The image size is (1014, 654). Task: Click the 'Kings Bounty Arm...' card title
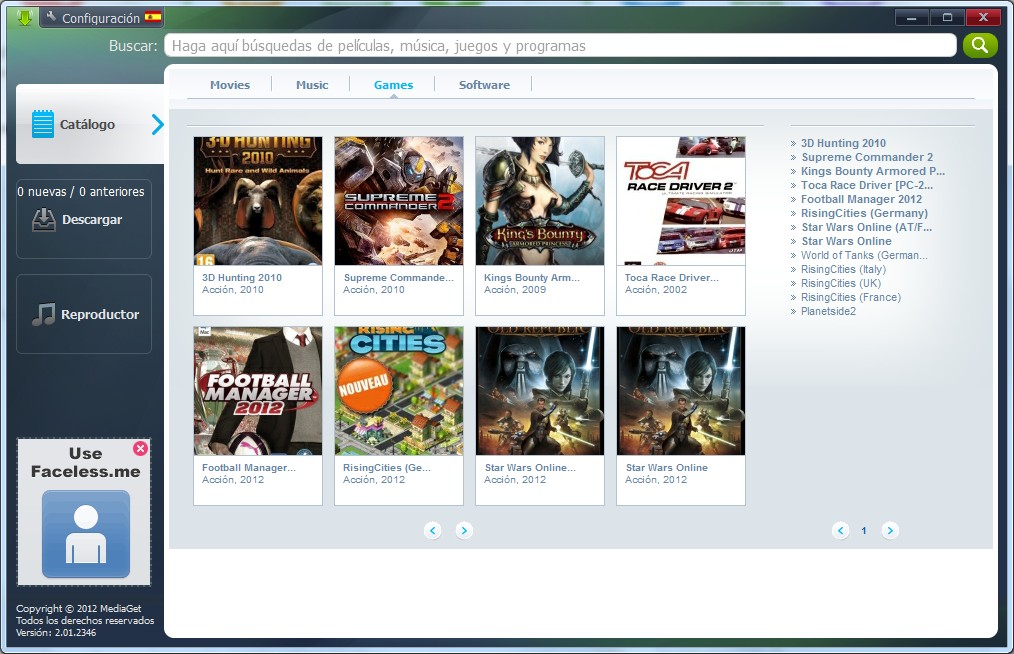point(532,278)
